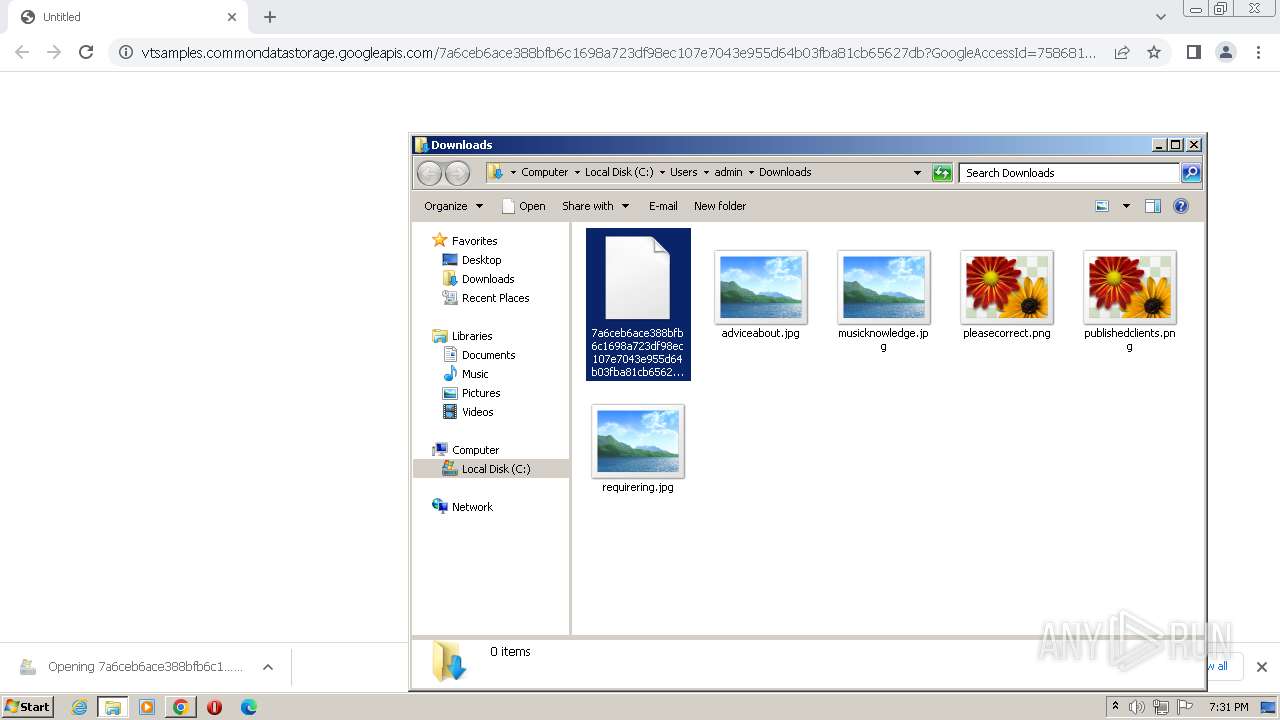Click the volume speaker tray icon
The image size is (1280, 720).
click(x=1137, y=707)
